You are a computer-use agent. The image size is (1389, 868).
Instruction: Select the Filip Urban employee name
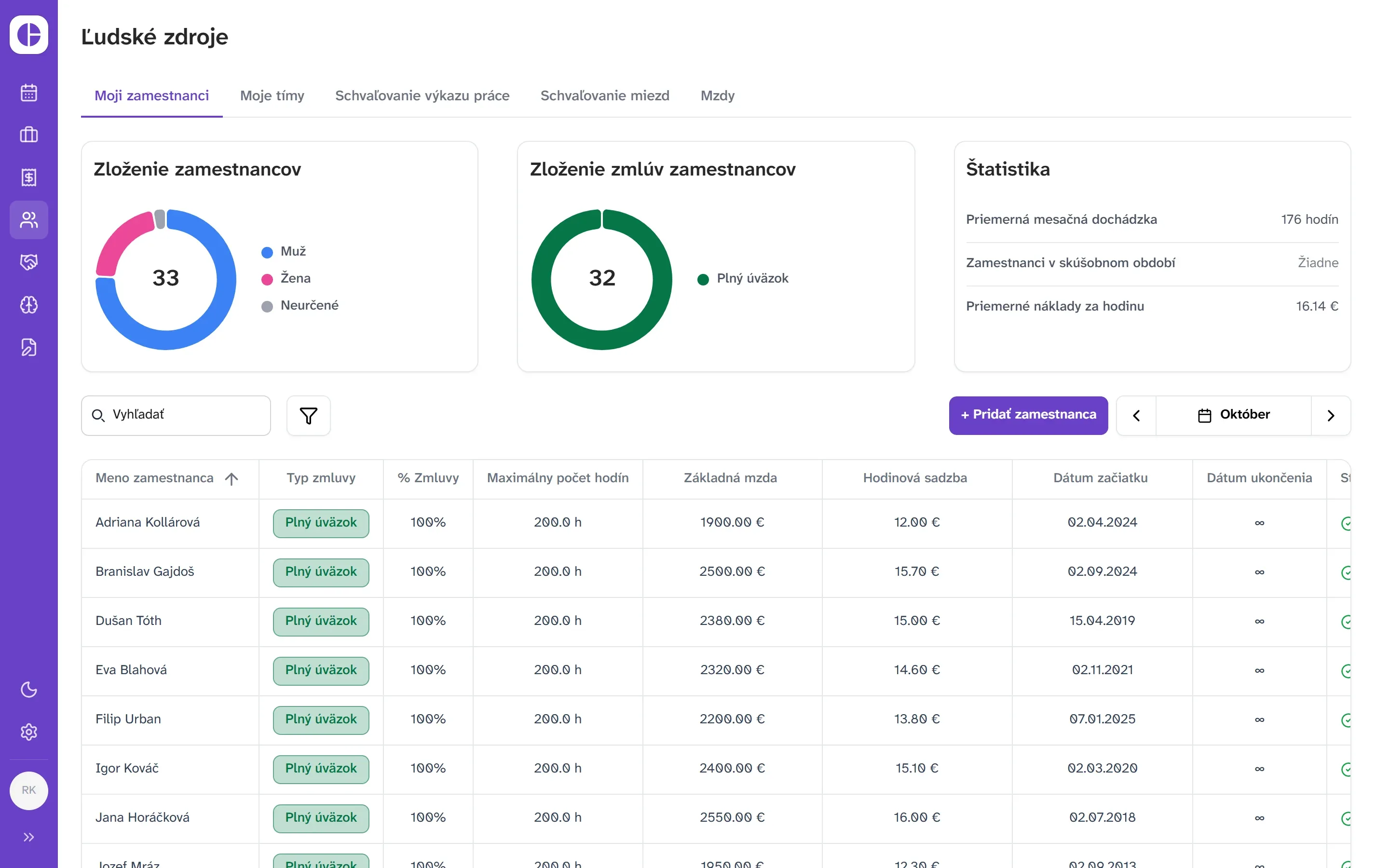(128, 719)
